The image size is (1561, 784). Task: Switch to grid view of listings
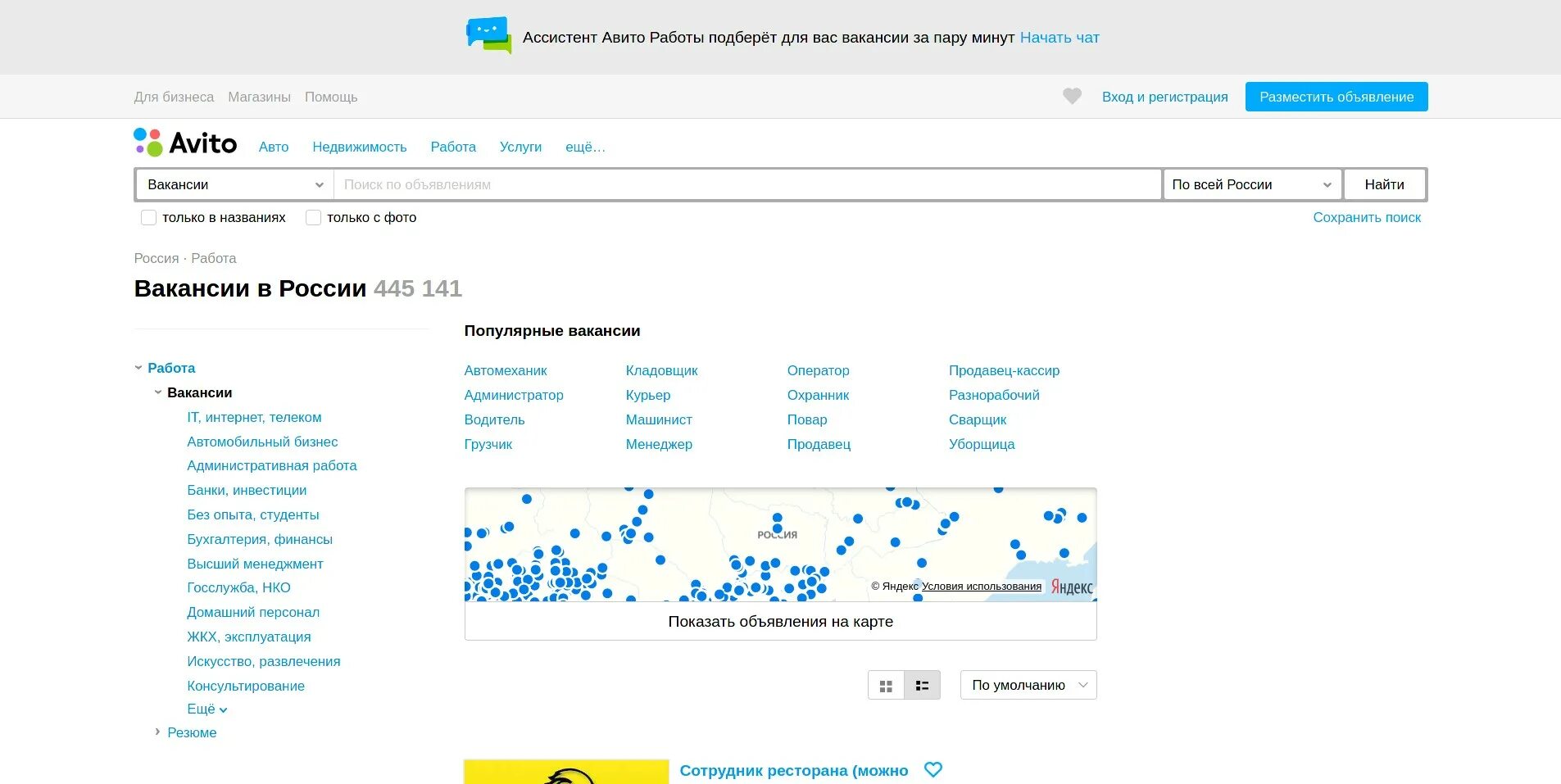(x=886, y=686)
